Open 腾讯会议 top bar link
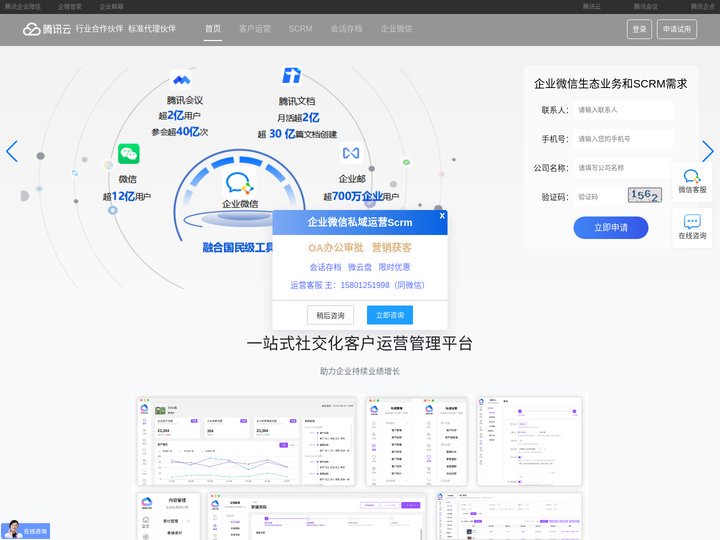 [646, 6]
